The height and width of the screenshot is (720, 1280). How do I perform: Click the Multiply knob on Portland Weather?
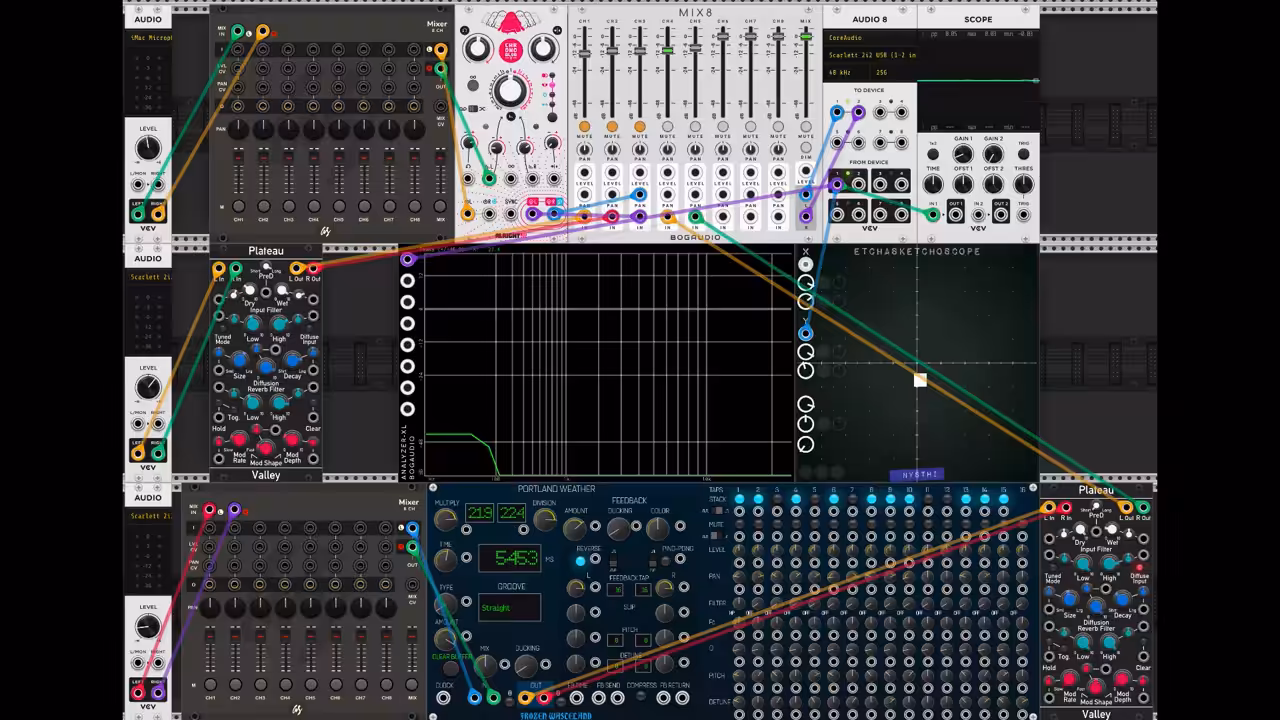pyautogui.click(x=447, y=519)
